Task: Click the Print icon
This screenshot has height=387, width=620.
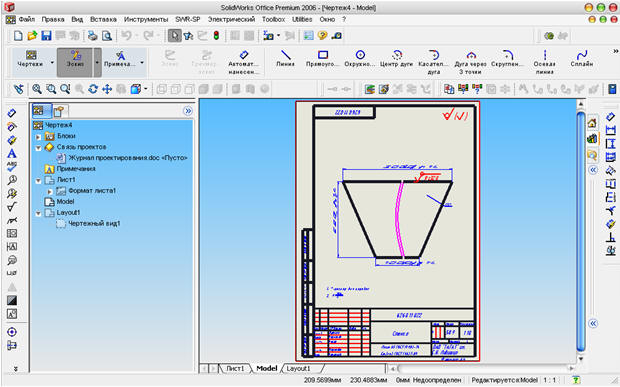Action: pyautogui.click(x=93, y=36)
